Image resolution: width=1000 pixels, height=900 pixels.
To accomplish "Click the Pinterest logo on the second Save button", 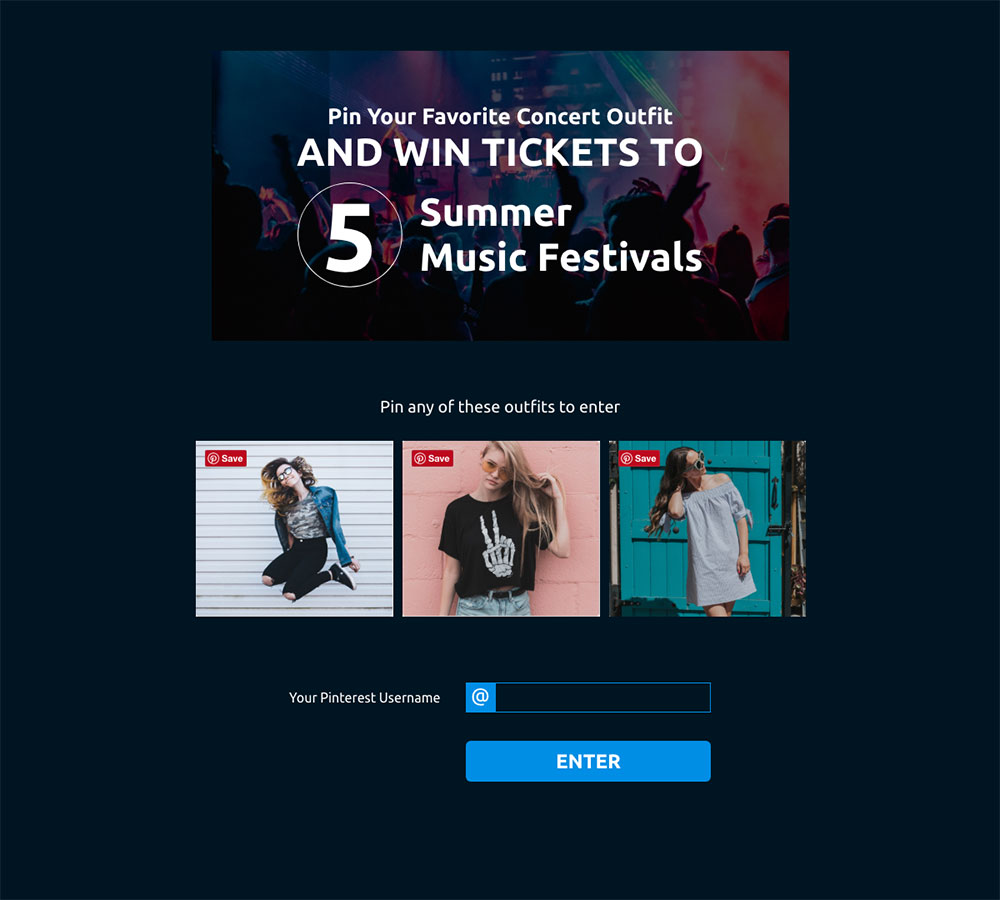I will tap(420, 458).
